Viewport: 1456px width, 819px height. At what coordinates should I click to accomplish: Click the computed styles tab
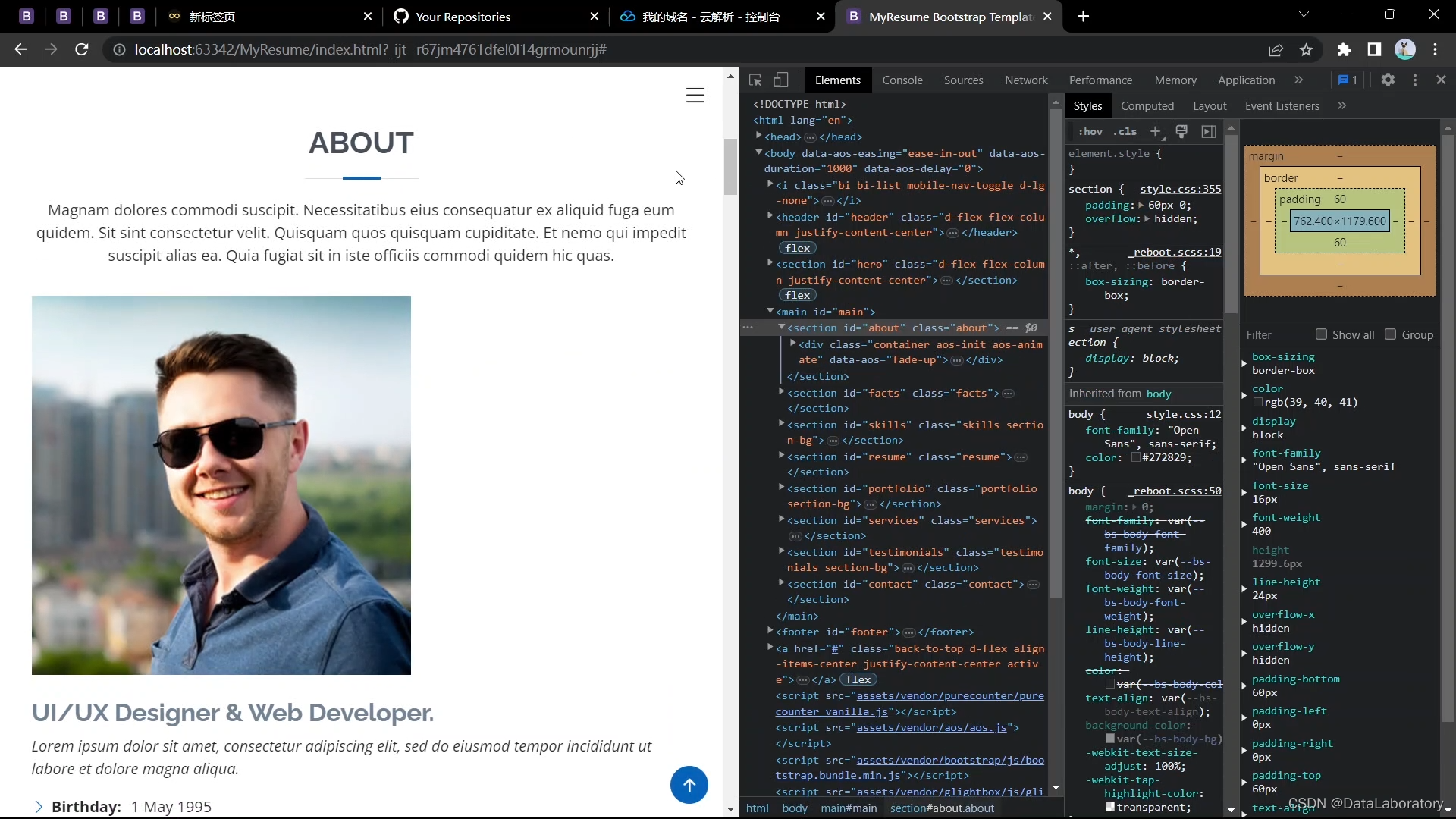pos(1148,106)
